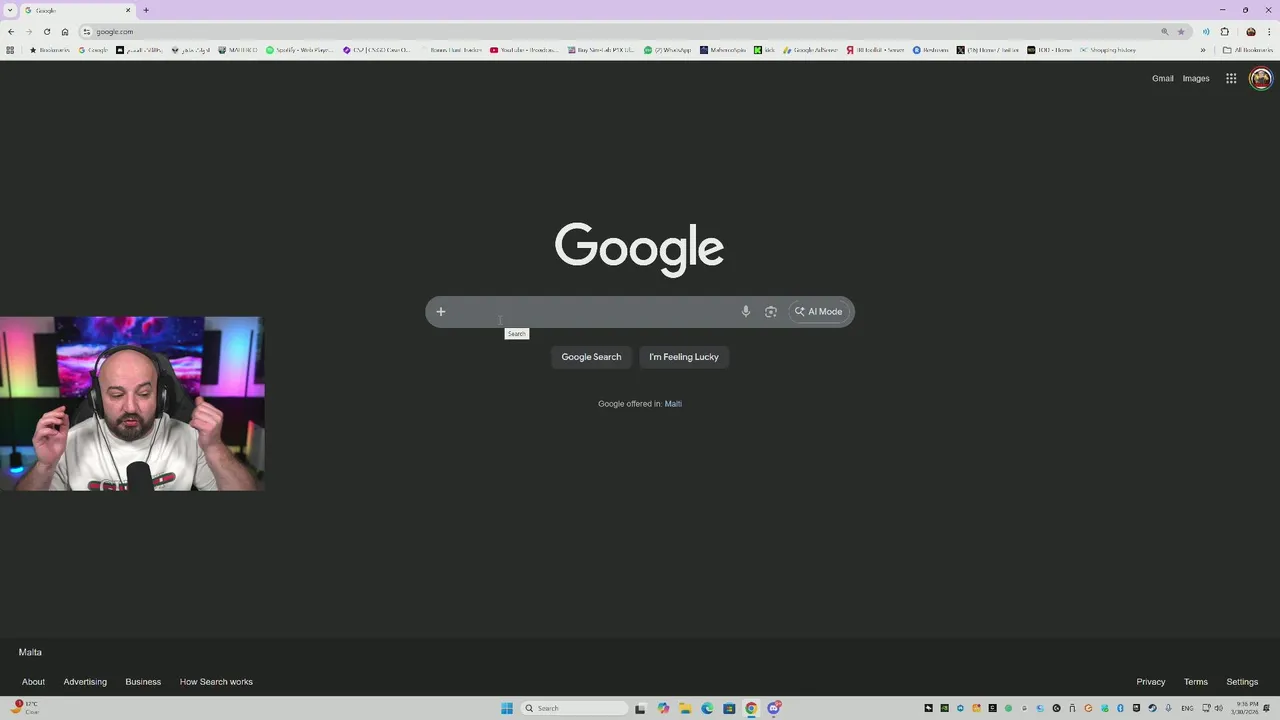The width and height of the screenshot is (1280, 720).
Task: Open Discord icon in taskbar
Action: [774, 708]
